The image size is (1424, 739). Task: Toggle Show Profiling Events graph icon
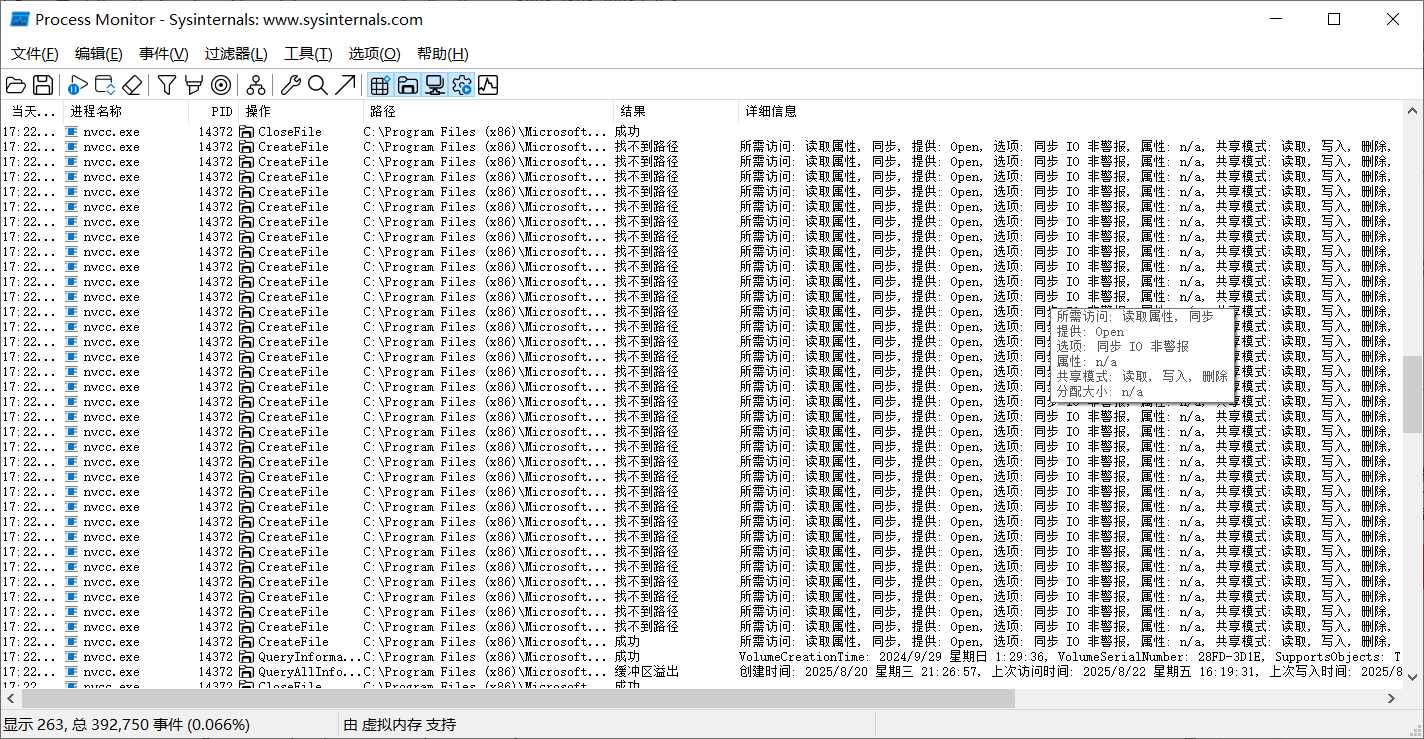pyautogui.click(x=488, y=85)
